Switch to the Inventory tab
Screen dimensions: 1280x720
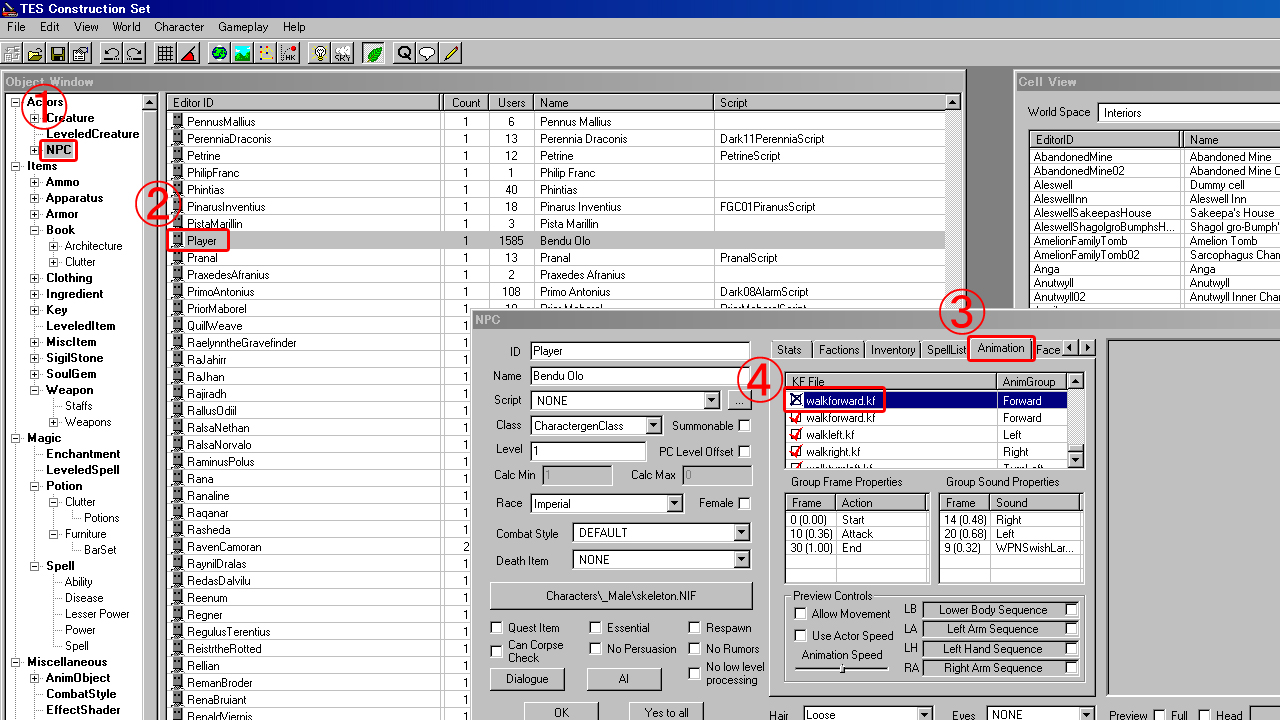(x=892, y=350)
